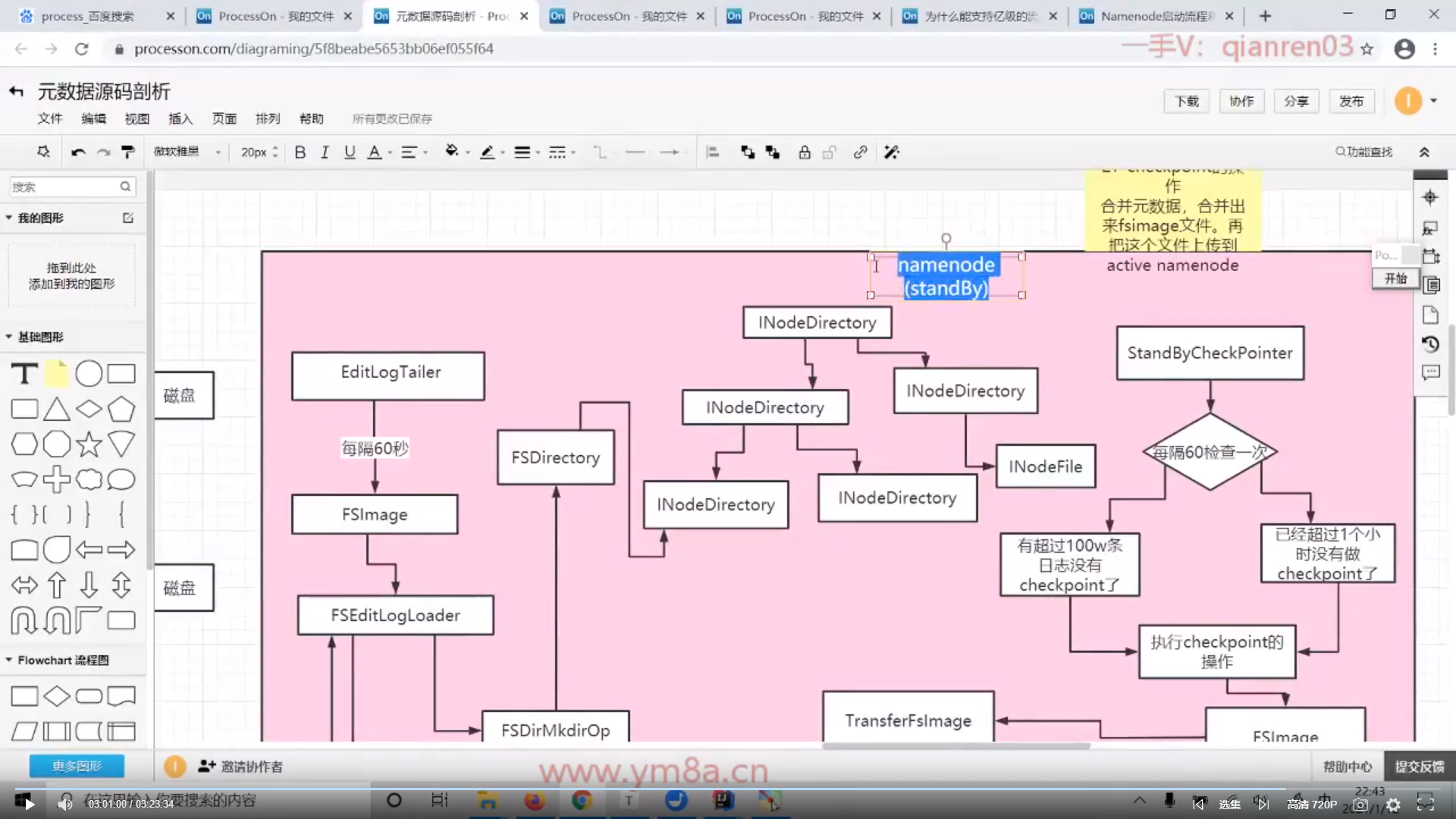Click the insert link icon

[x=859, y=152]
